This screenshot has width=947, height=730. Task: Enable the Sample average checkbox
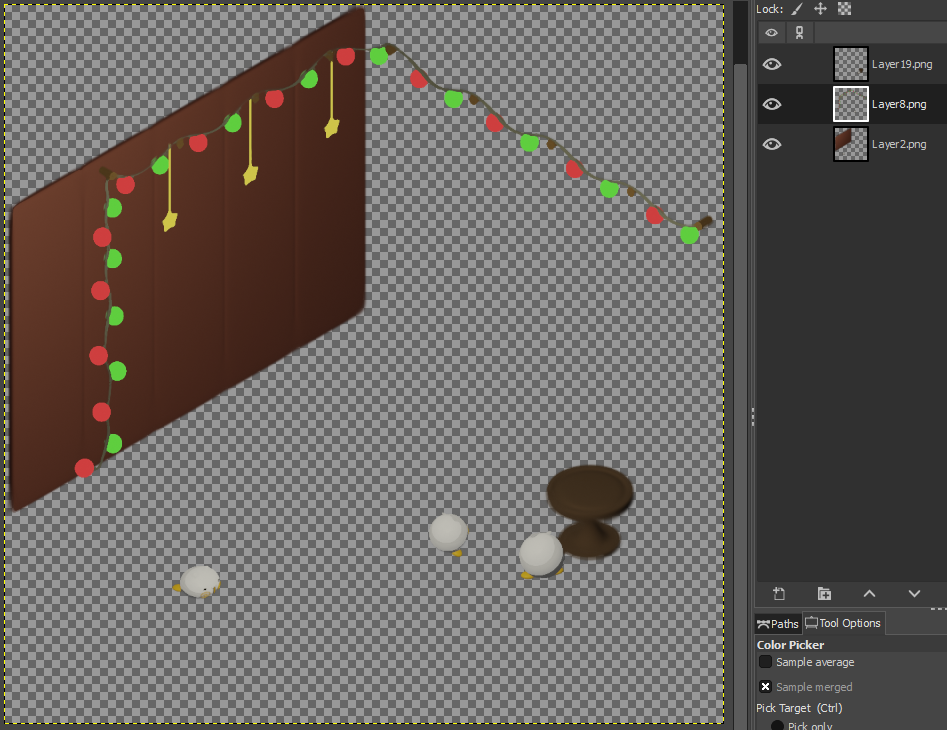[x=765, y=662]
